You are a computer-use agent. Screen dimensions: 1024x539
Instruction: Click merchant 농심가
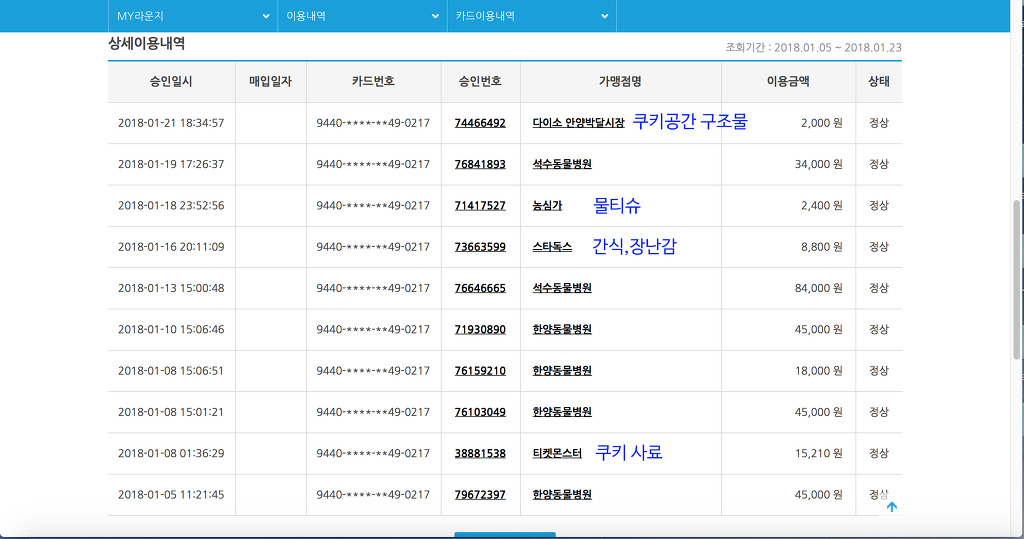547,205
